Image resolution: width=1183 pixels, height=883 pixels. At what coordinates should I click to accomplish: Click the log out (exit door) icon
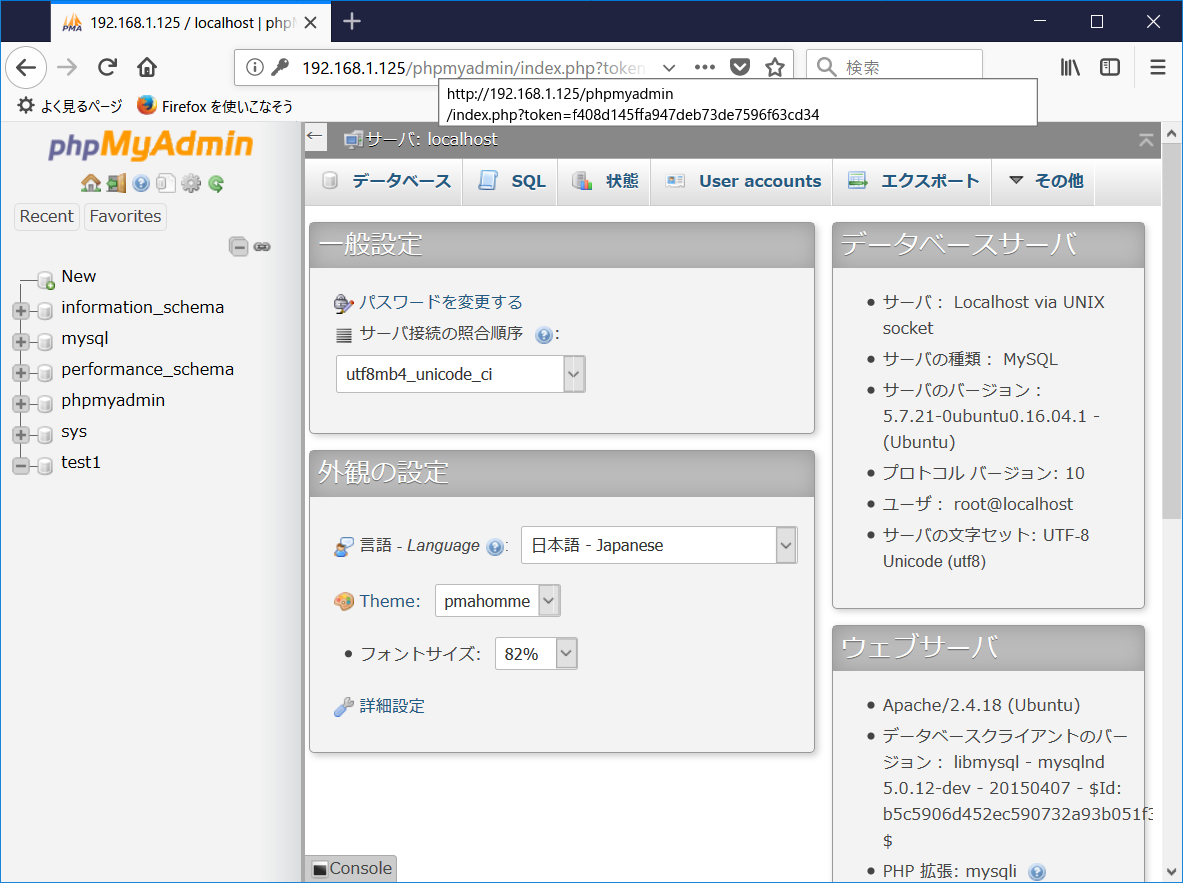coord(116,183)
